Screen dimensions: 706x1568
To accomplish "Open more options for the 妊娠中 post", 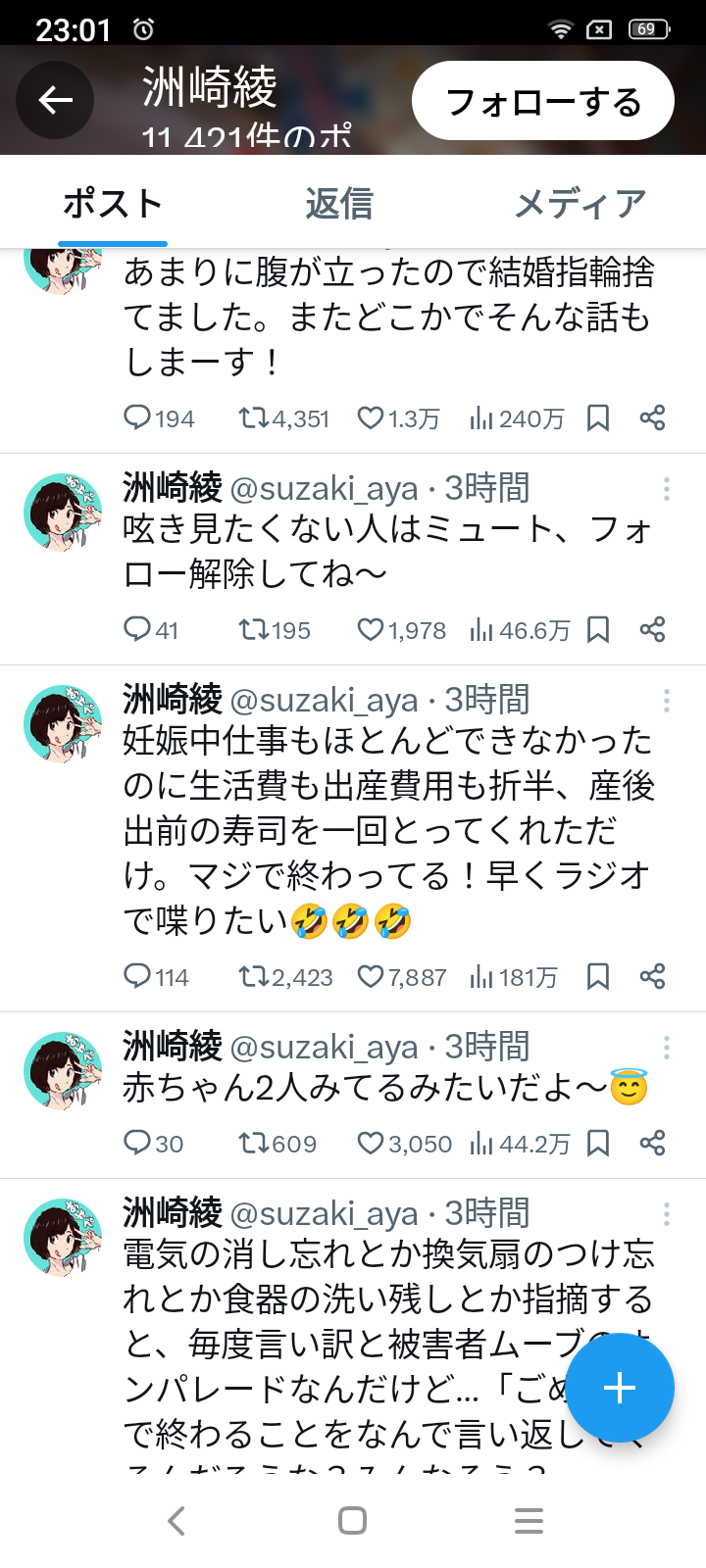I will click(x=667, y=700).
